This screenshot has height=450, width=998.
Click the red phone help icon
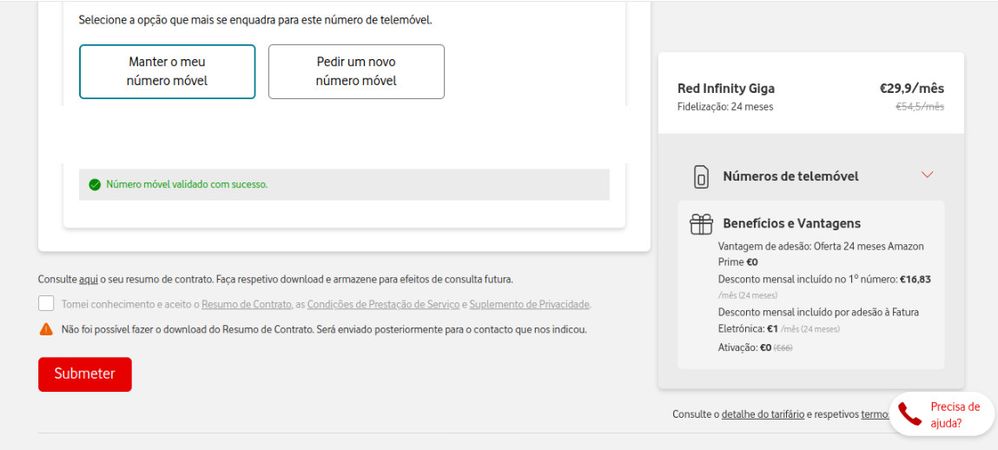pos(909,414)
